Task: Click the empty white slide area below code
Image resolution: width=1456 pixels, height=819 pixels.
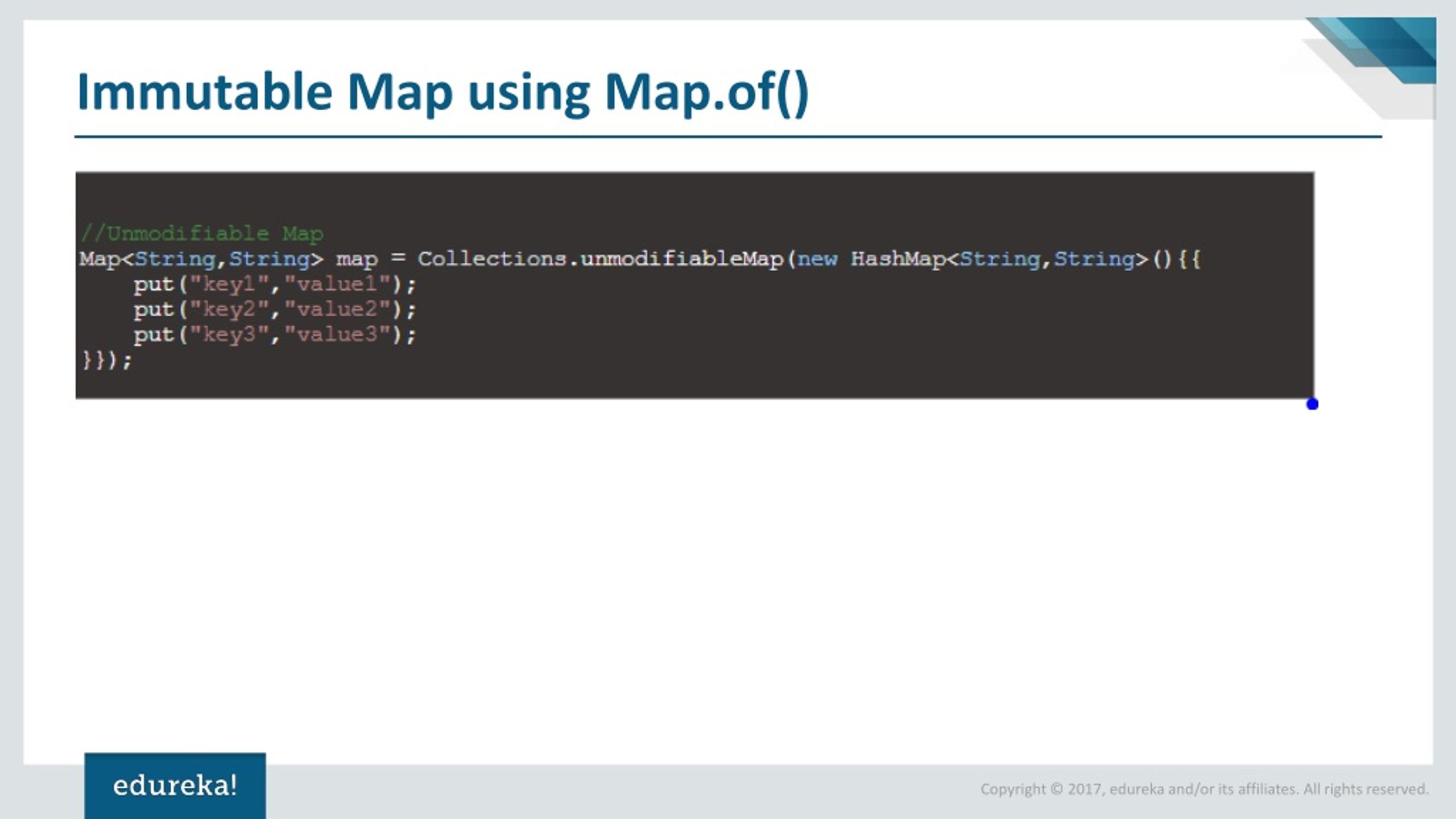Action: click(x=728, y=569)
